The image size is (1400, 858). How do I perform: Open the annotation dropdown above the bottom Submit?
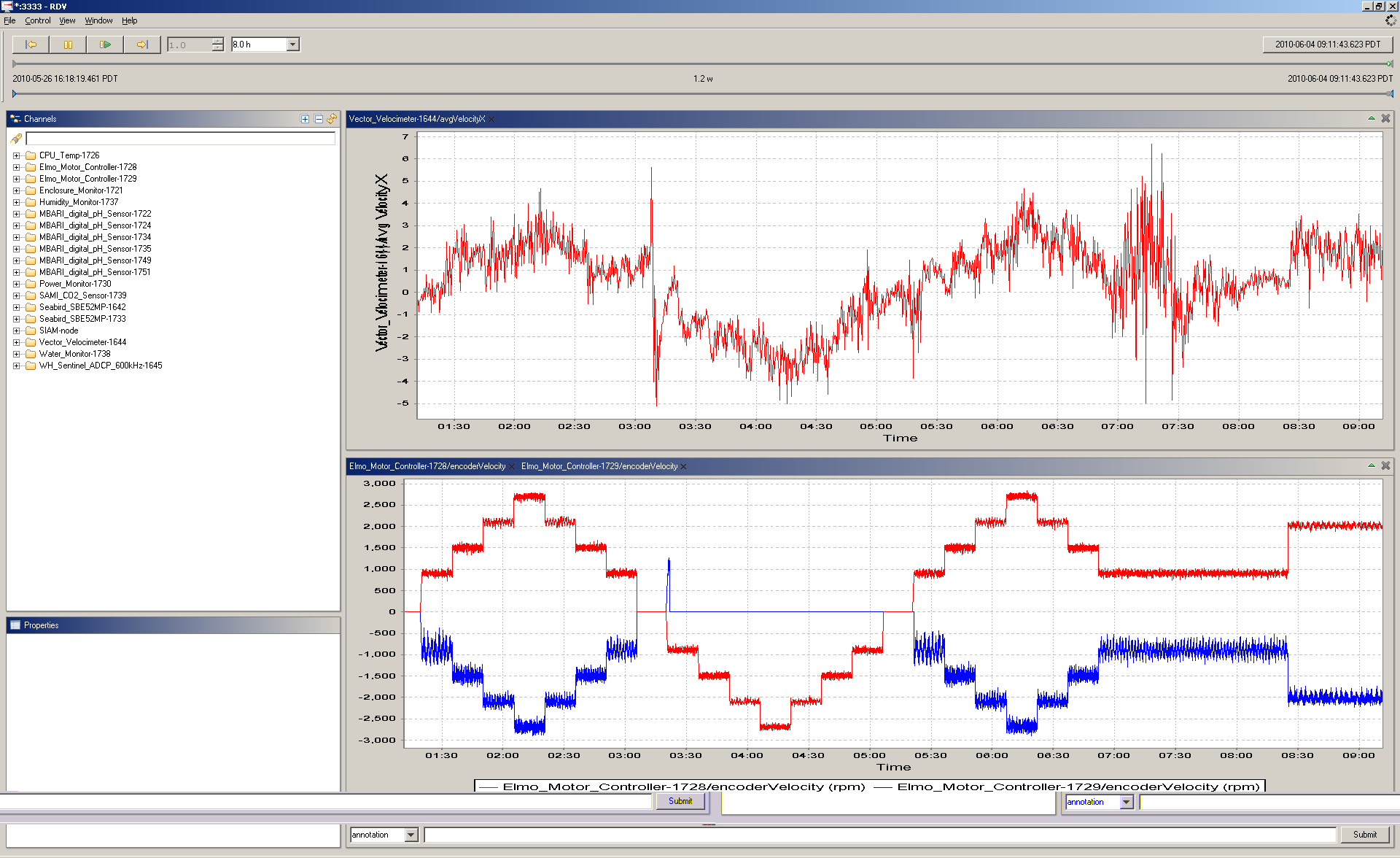click(x=1127, y=802)
